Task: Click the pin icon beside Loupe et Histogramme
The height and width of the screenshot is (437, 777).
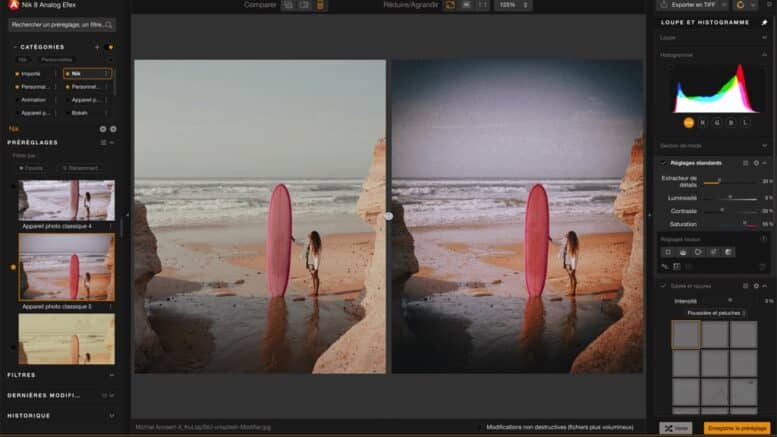Action: tap(765, 22)
